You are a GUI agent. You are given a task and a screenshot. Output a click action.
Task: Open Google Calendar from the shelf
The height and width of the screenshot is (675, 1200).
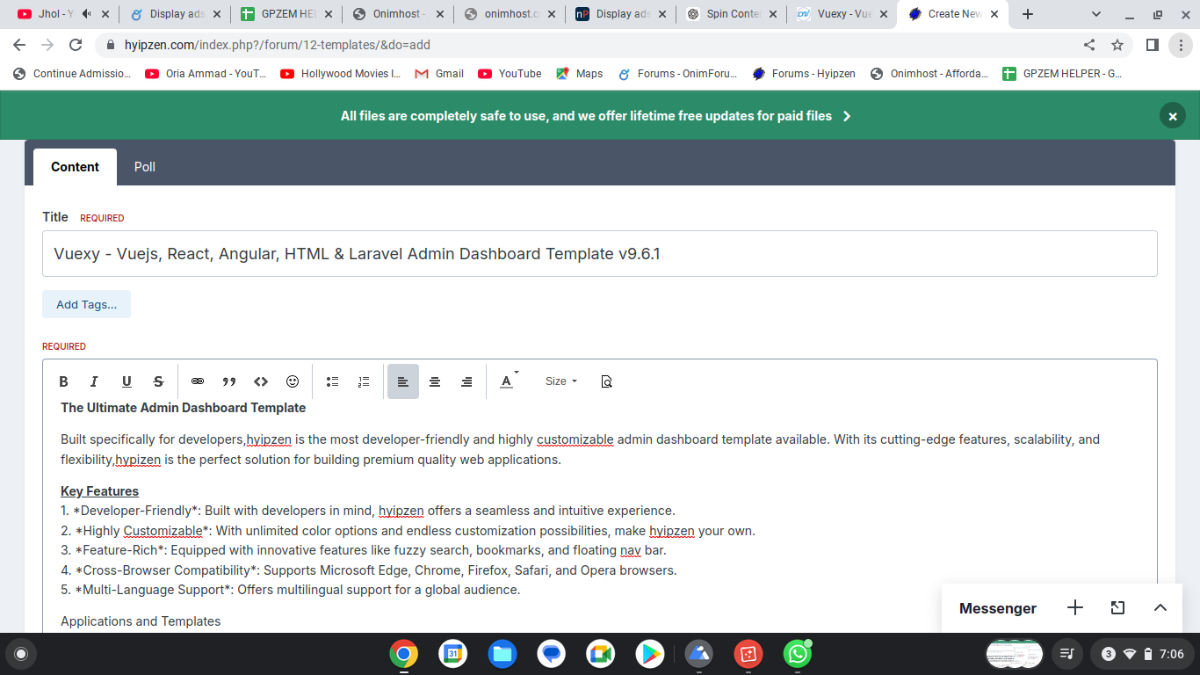(452, 654)
